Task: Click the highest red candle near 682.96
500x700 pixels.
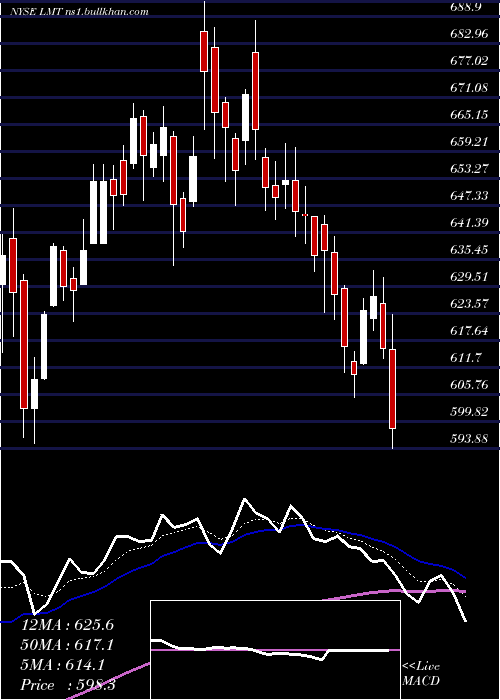Action: 204,51
